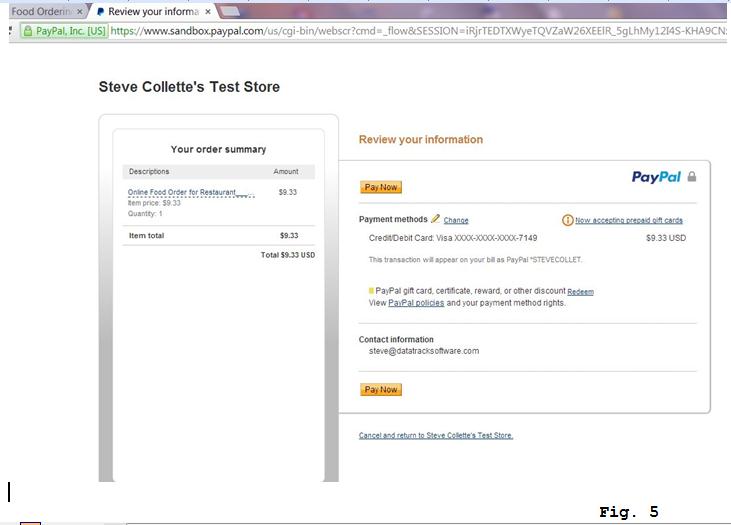Click the Descriptions column header

[x=149, y=172]
